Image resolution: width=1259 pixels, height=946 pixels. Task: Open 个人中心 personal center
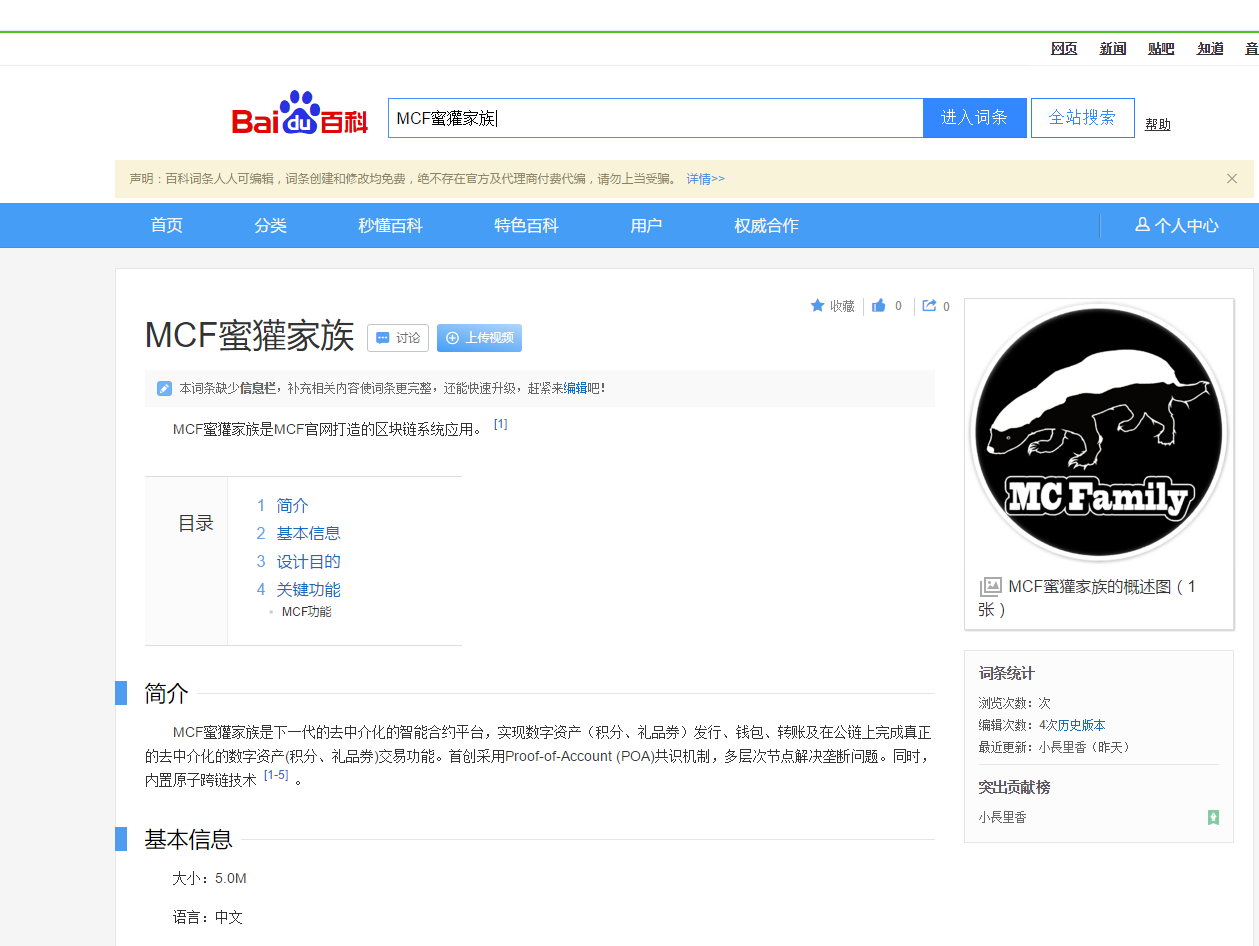(1177, 226)
